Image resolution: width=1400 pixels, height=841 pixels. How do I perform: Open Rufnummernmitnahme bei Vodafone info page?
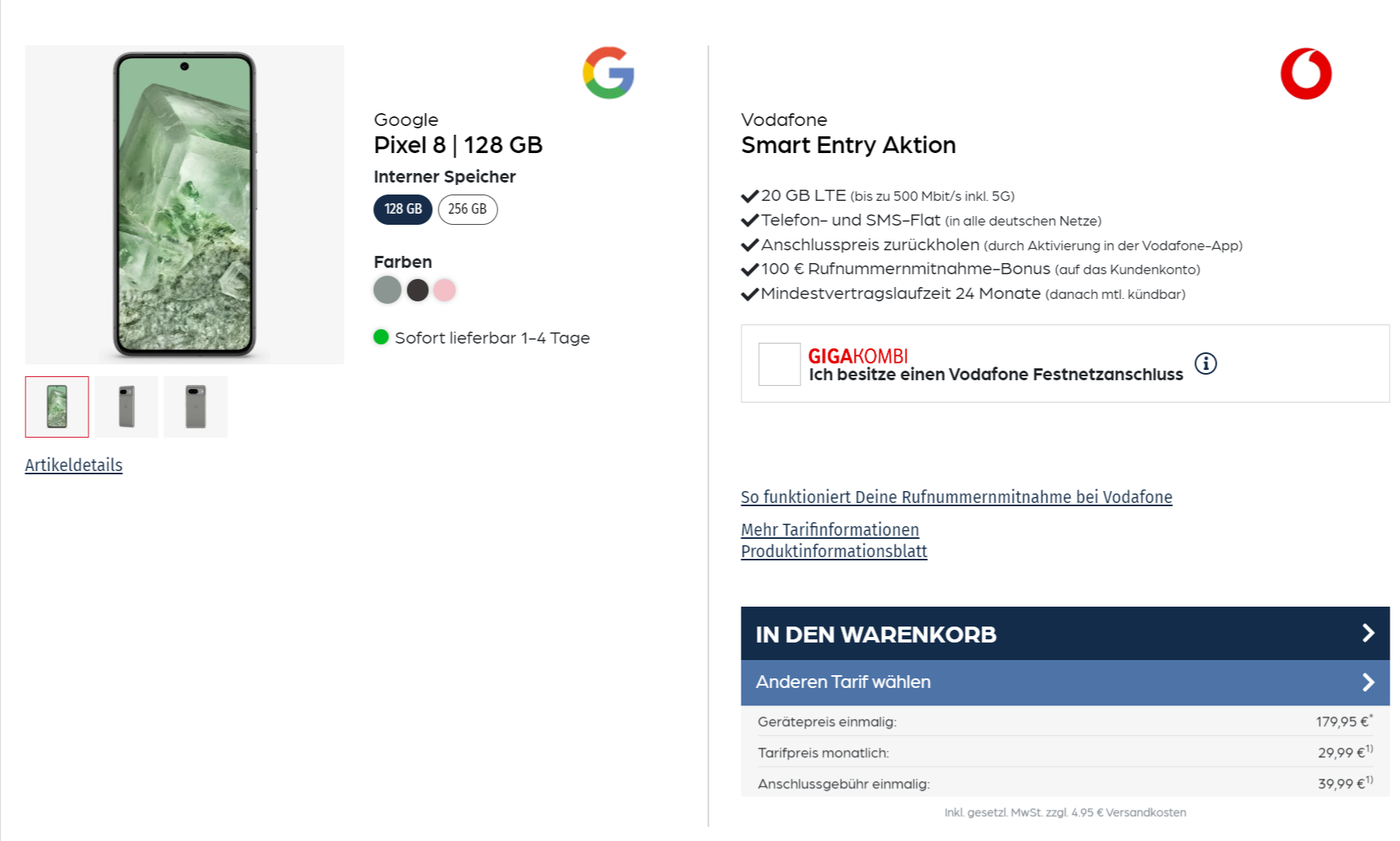click(956, 497)
